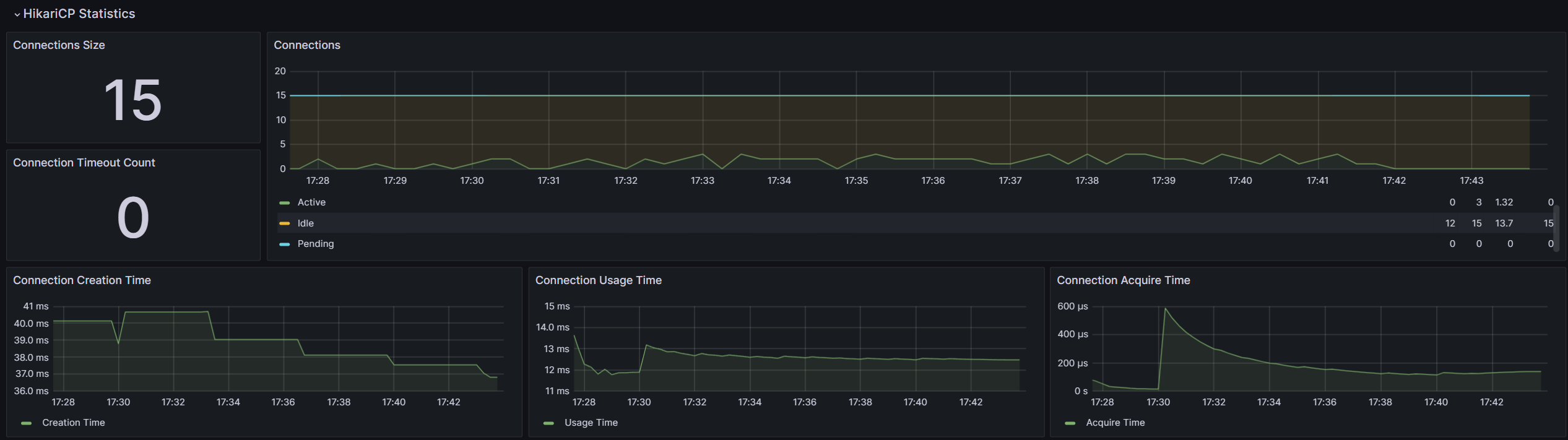The image size is (1568, 440).
Task: Toggle the Acquire Time legend series
Action: (x=1115, y=423)
